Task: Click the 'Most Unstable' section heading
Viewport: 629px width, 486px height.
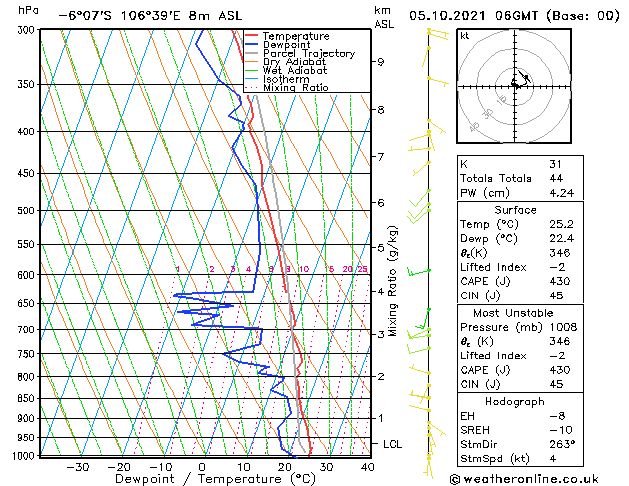Action: coord(513,313)
